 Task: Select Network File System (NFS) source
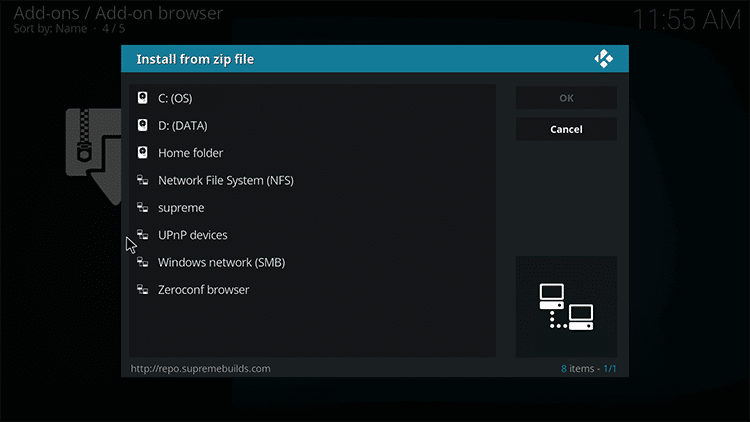point(312,180)
